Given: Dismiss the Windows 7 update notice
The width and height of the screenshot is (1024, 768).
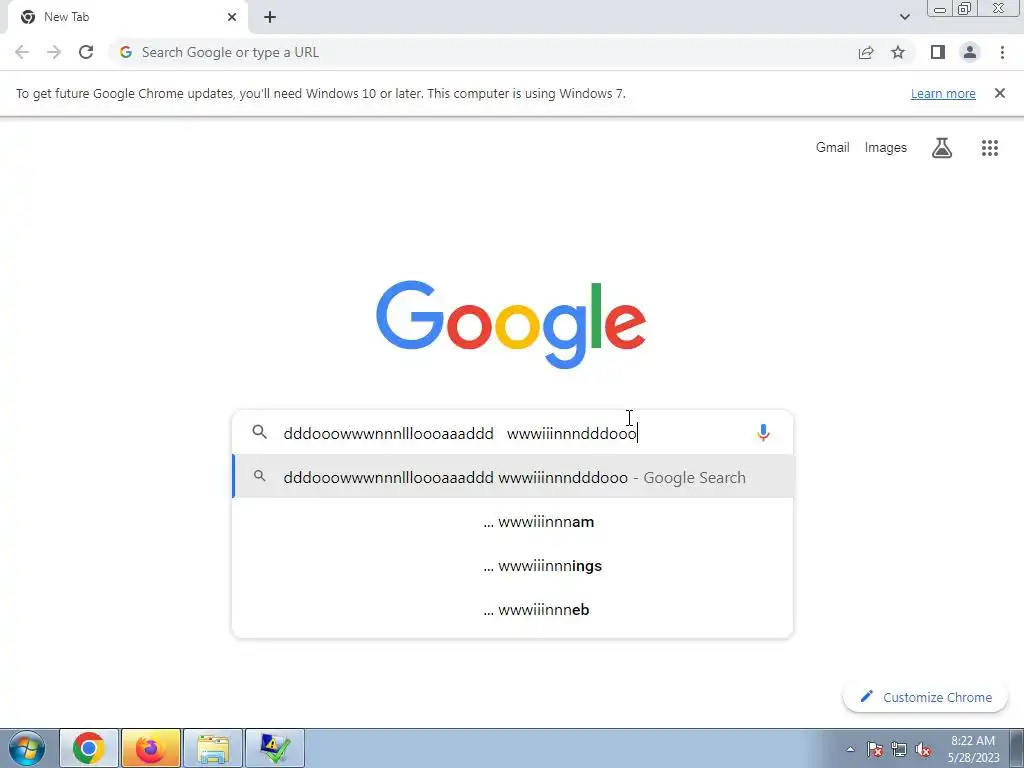Looking at the screenshot, I should tap(1000, 93).
